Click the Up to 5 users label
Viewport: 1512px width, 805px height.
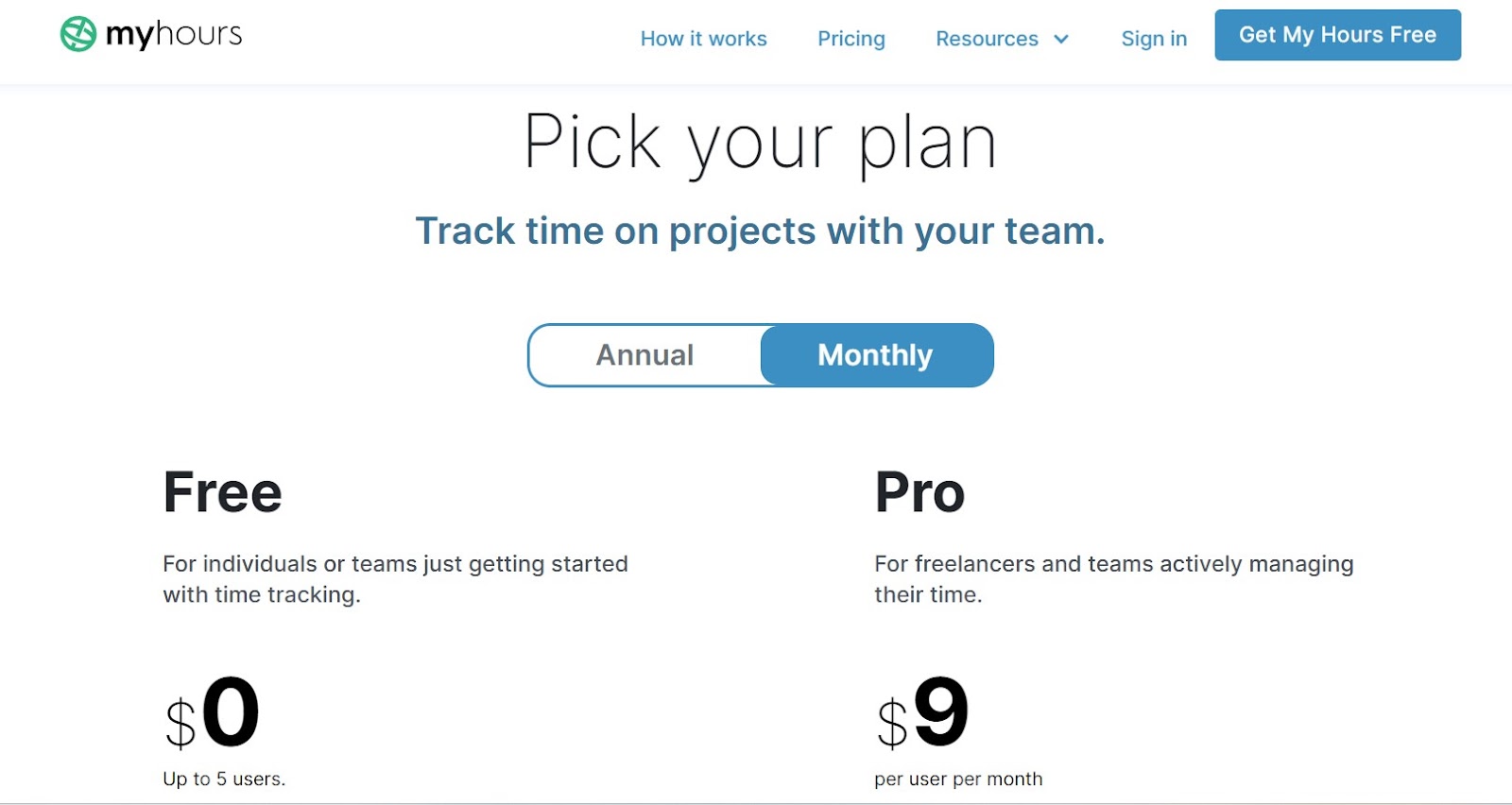tap(223, 779)
